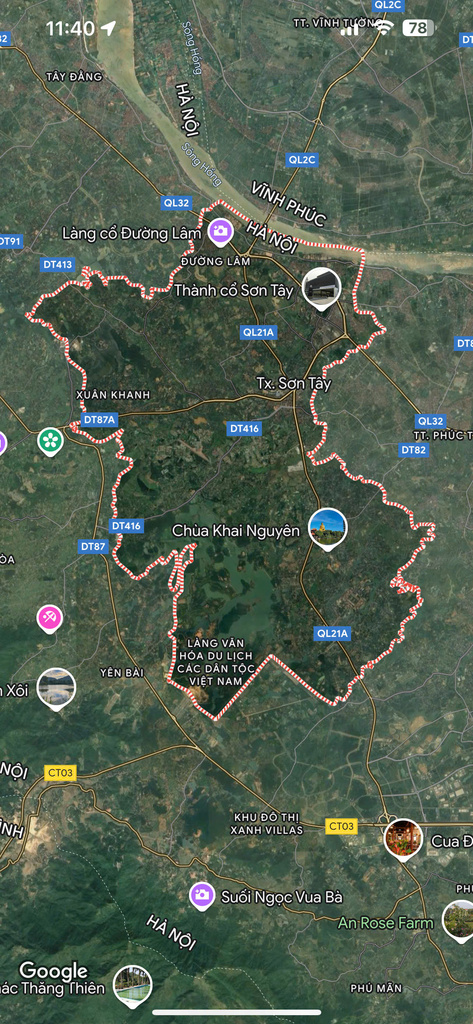Open the Thác Thăng Thiên pool photo marker
473x1024 pixels.
pyautogui.click(x=133, y=985)
